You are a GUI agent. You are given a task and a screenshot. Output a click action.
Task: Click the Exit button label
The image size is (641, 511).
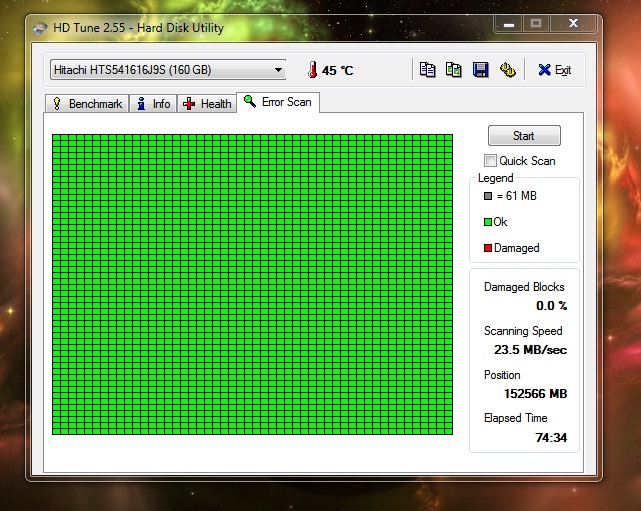(x=563, y=70)
